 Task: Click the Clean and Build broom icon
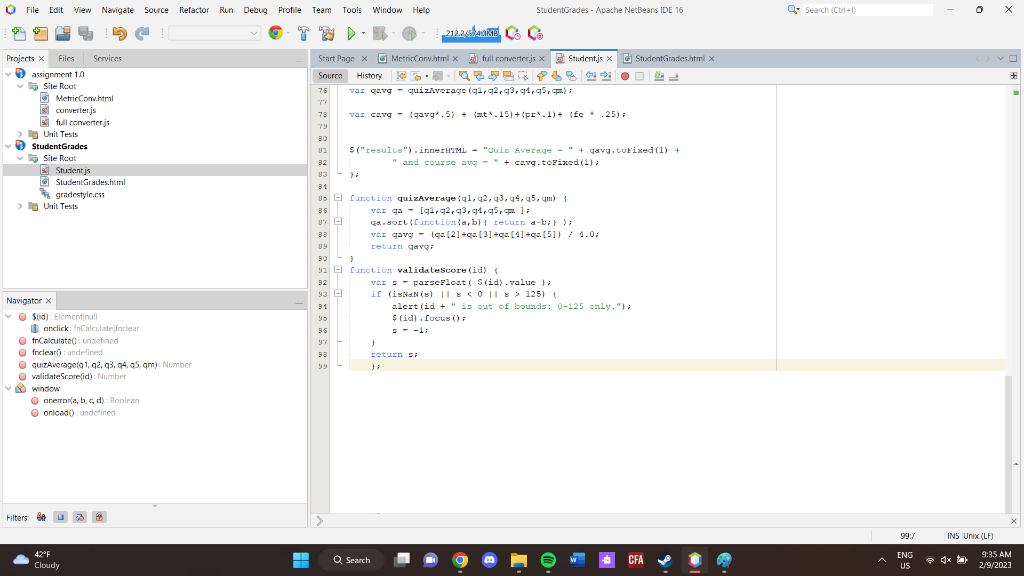coord(326,33)
